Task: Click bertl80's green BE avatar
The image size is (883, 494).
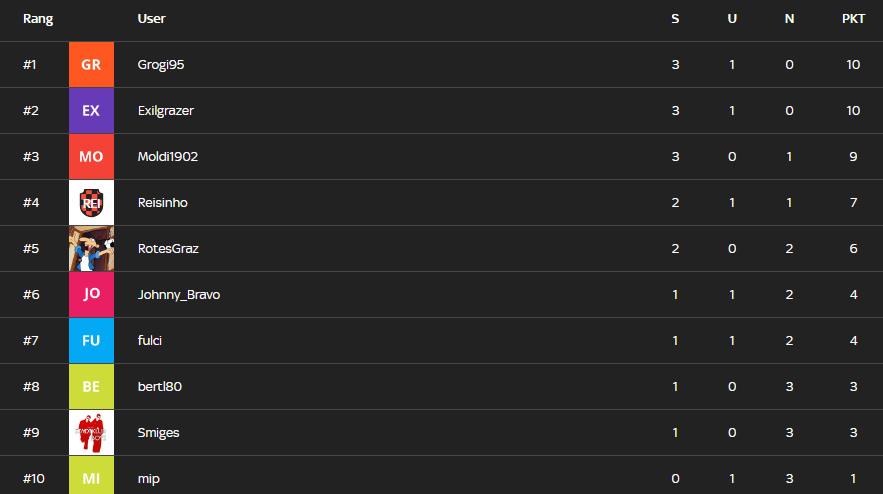Action: coord(91,387)
